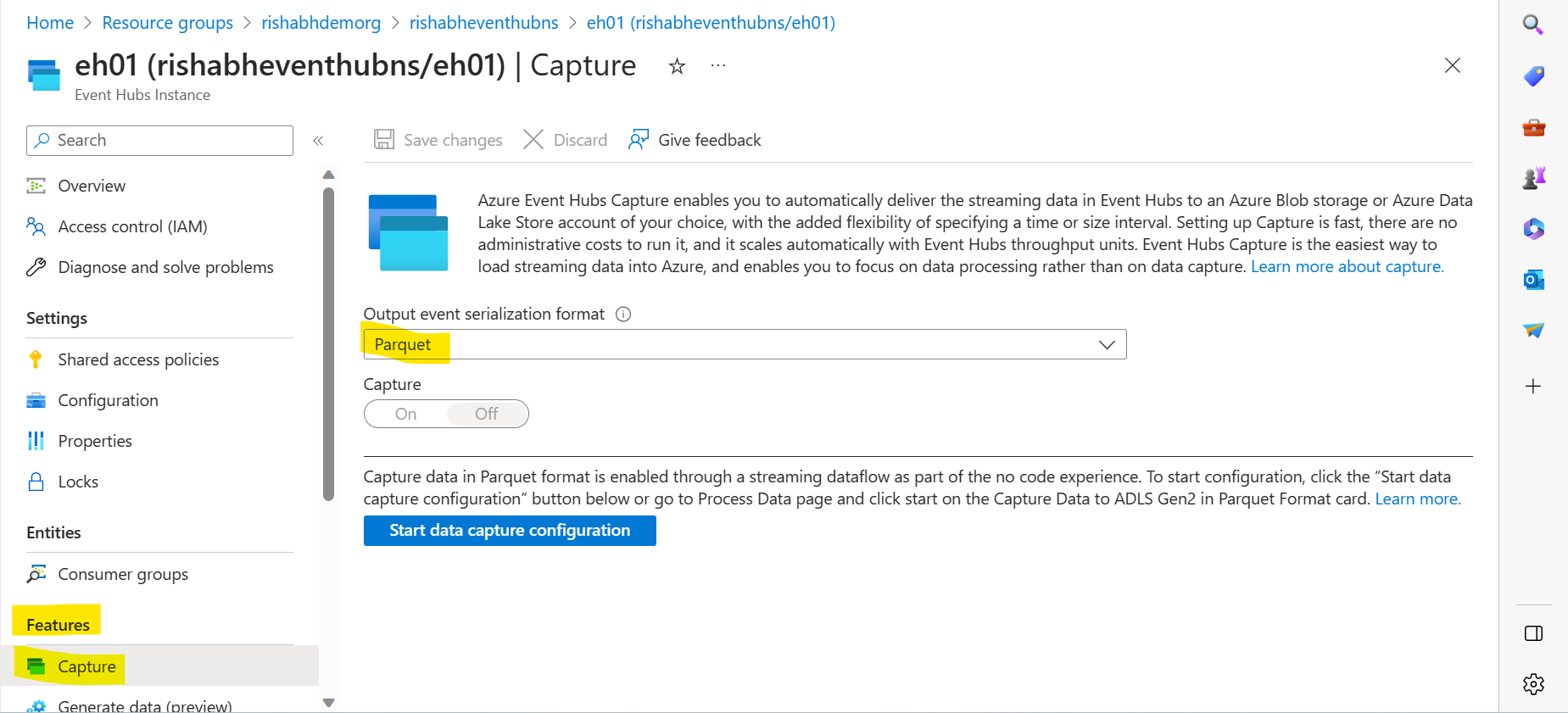Open the browser sidebar search icon

tap(1533, 25)
